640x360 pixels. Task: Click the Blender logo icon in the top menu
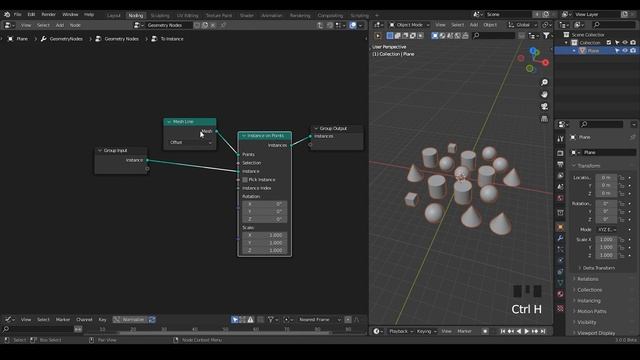tap(7, 14)
